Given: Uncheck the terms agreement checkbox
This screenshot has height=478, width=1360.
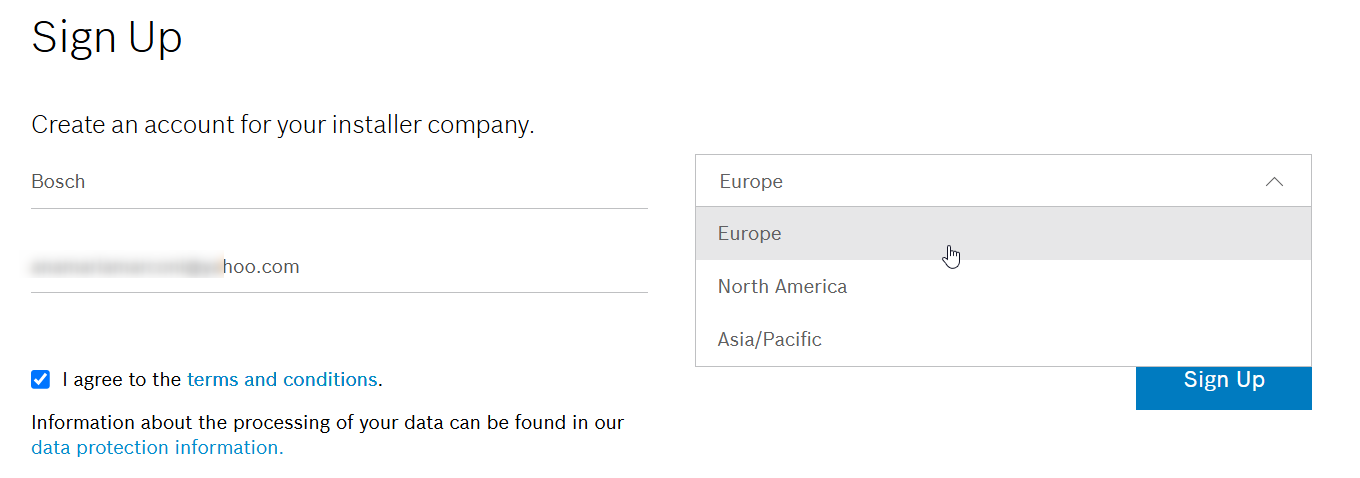Looking at the screenshot, I should click(x=40, y=379).
